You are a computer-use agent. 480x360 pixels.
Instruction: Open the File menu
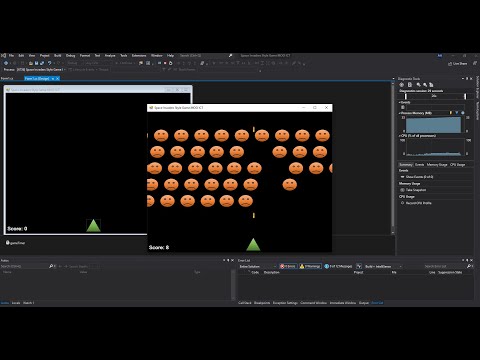pyautogui.click(x=11, y=55)
